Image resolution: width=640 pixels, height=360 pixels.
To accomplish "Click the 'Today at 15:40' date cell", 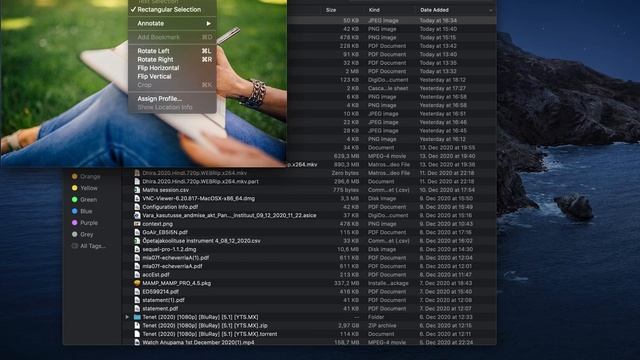I will click(x=438, y=29).
